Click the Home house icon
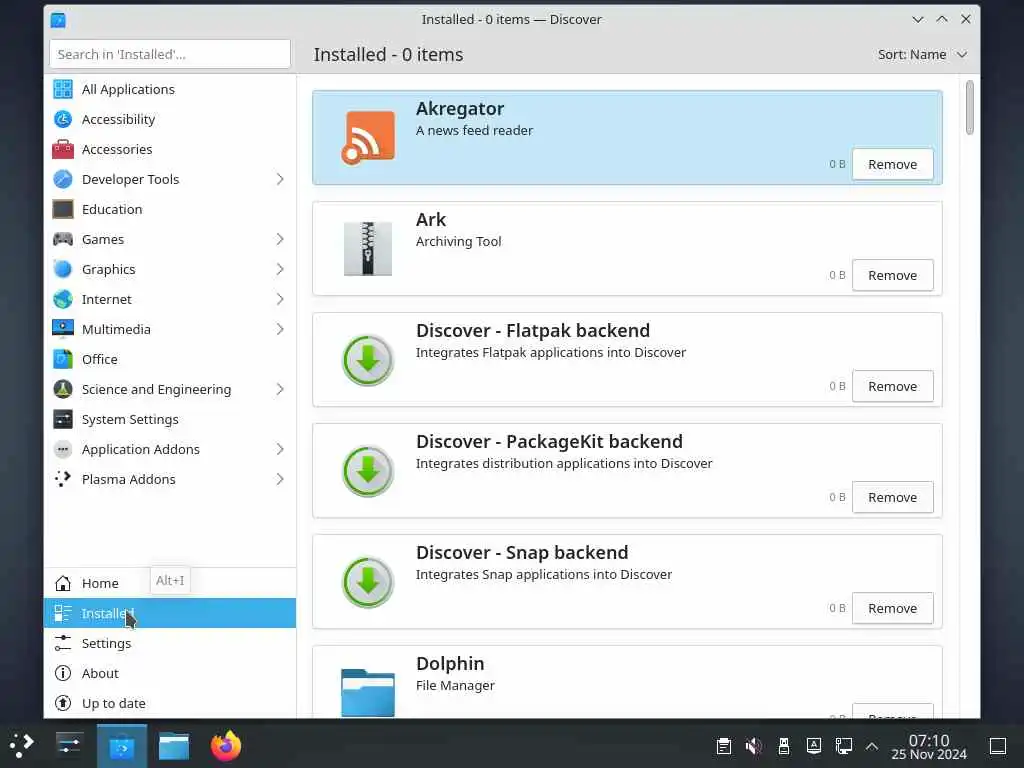 63,583
